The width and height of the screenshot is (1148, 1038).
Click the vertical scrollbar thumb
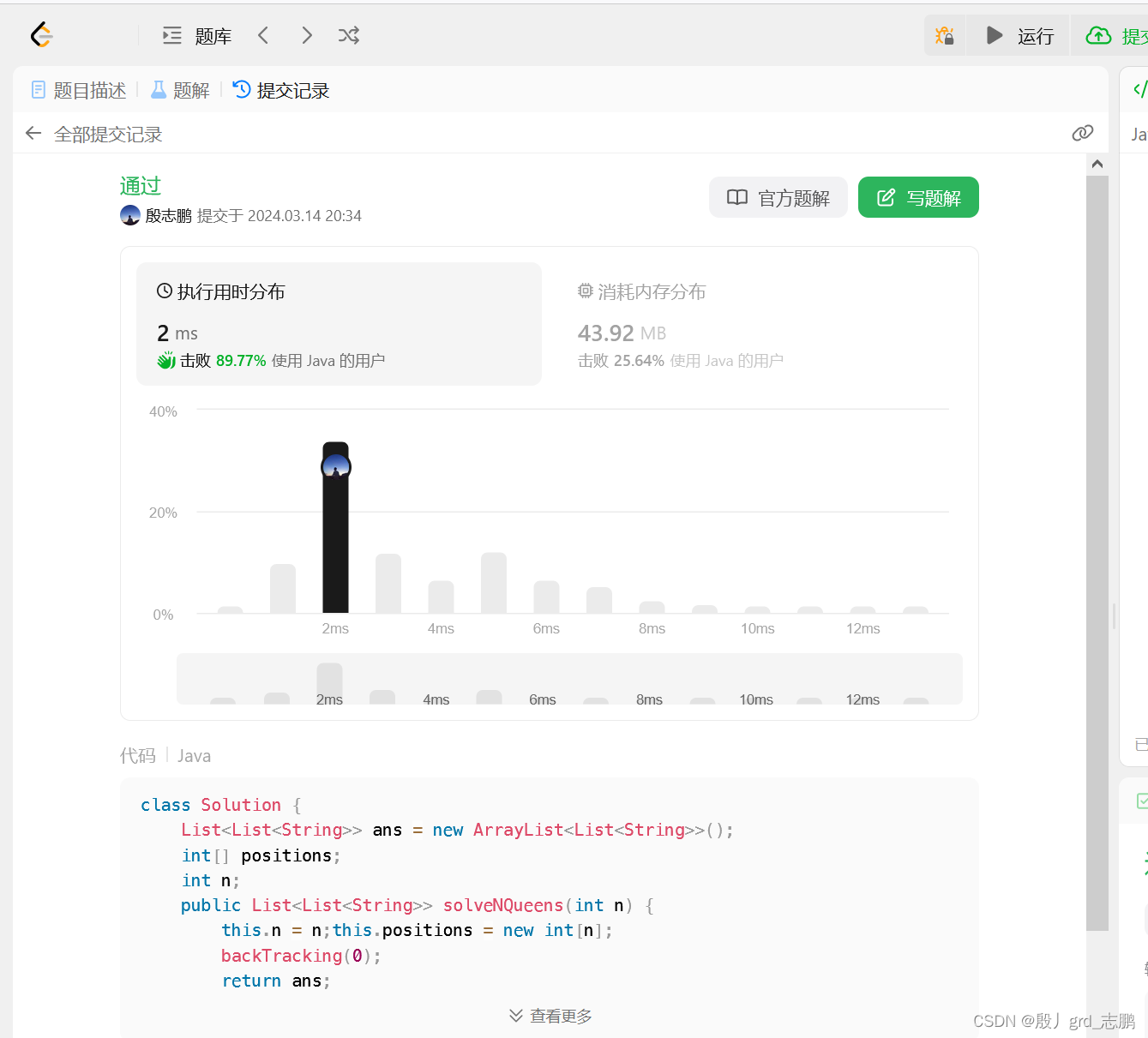click(x=1097, y=553)
